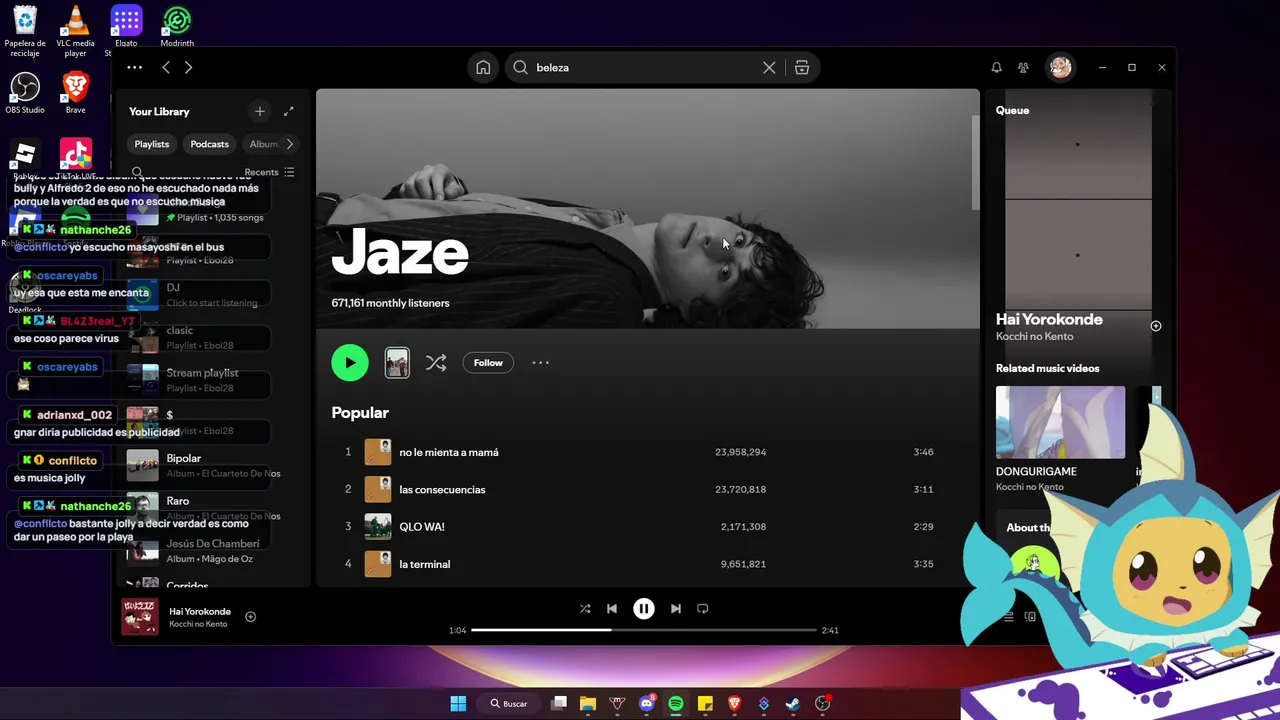Open Papelera de reciclaje desktop icon

[25, 30]
